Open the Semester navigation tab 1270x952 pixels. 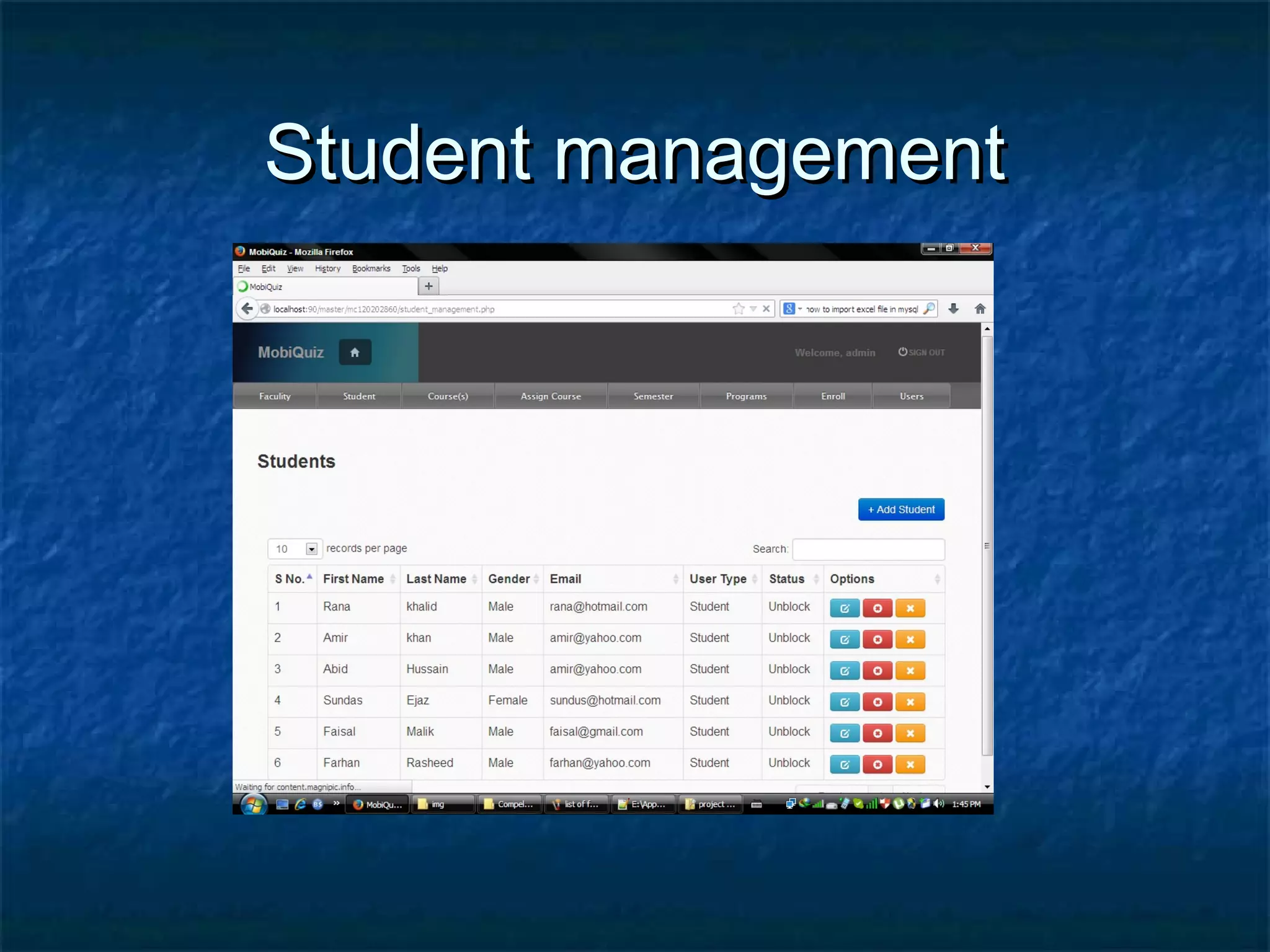pyautogui.click(x=653, y=396)
